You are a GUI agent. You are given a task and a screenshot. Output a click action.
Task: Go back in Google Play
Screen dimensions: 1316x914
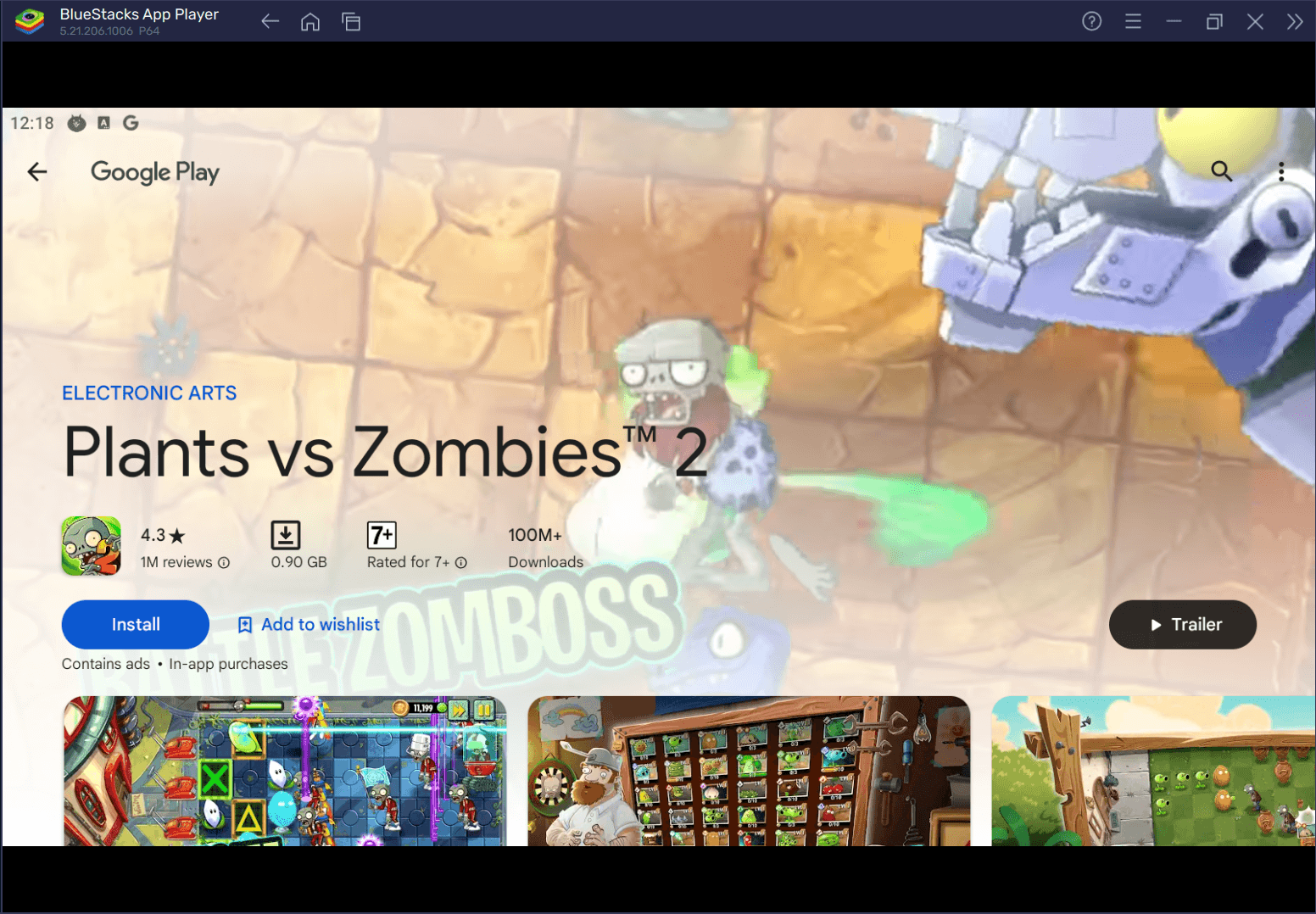click(37, 172)
